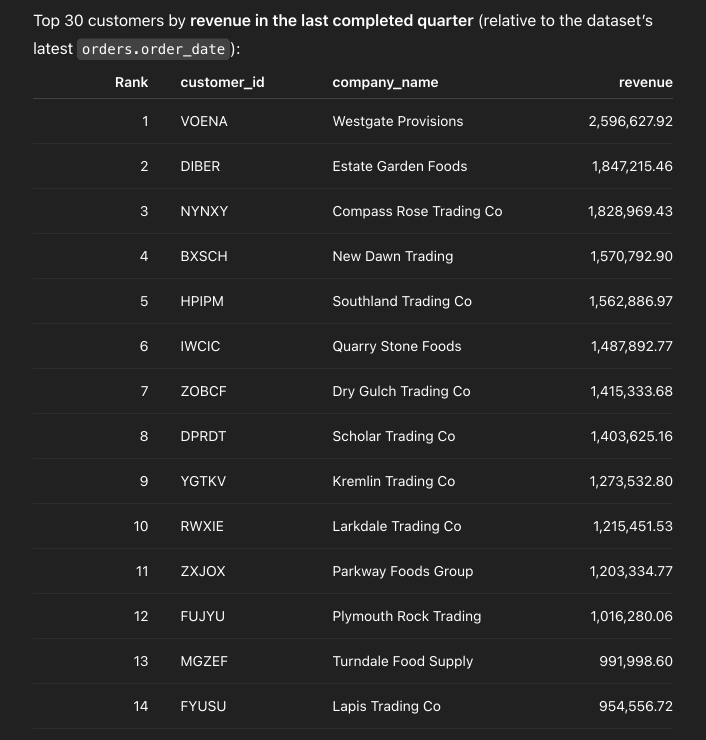Click the Scholar Trading Co cell
Viewport: 706px width, 740px height.
click(x=393, y=436)
